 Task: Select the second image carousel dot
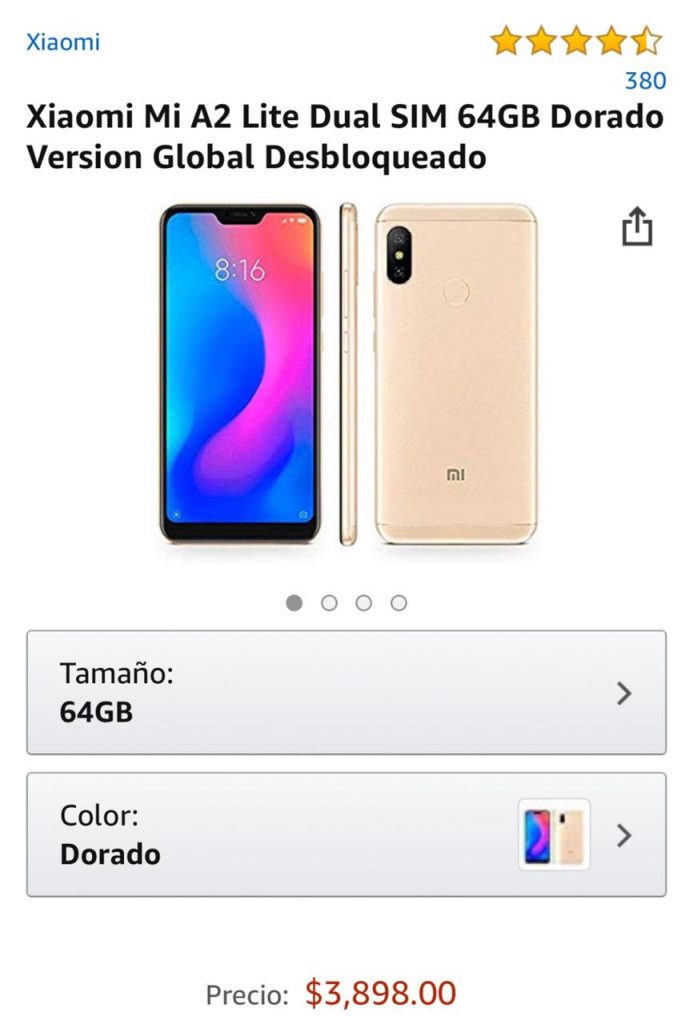pos(329,602)
